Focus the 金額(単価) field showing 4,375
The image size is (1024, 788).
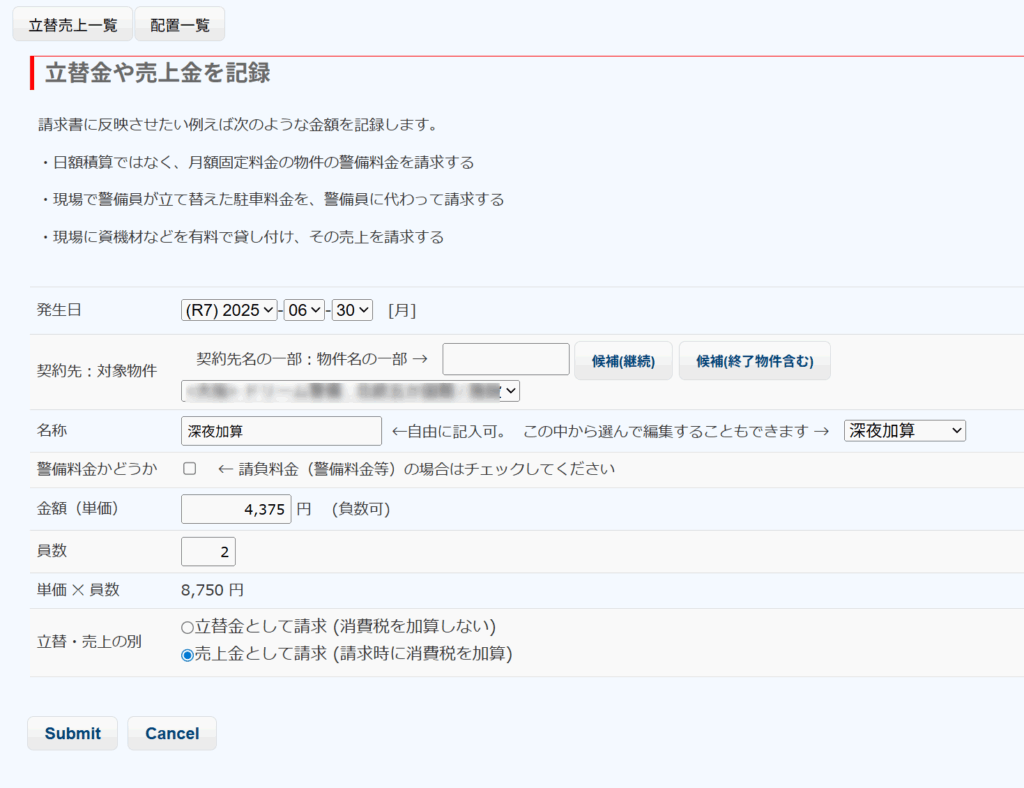236,509
